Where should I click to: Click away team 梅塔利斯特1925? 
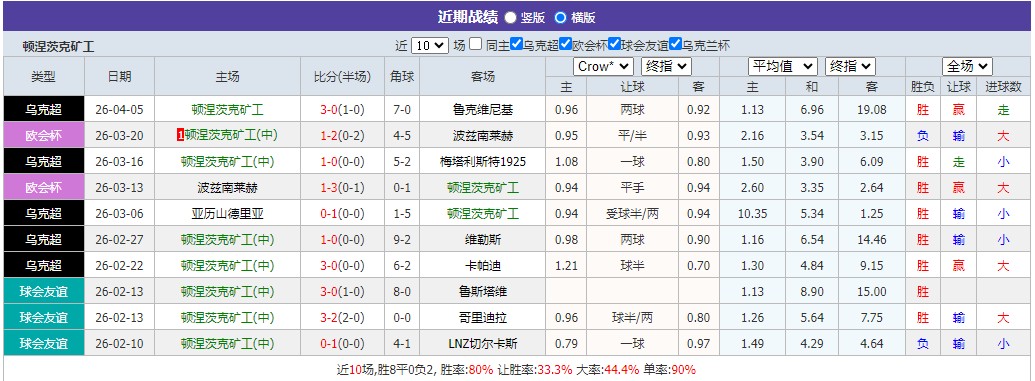(x=483, y=162)
